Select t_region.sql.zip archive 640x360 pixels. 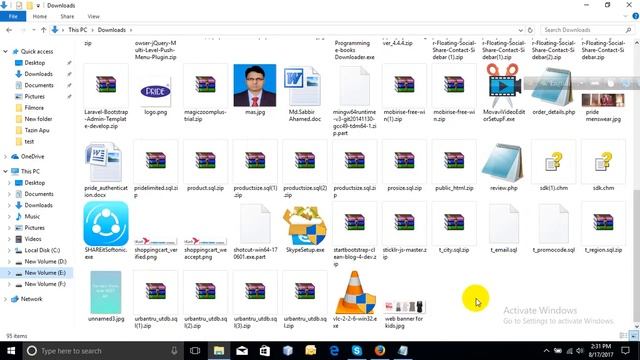click(x=603, y=222)
